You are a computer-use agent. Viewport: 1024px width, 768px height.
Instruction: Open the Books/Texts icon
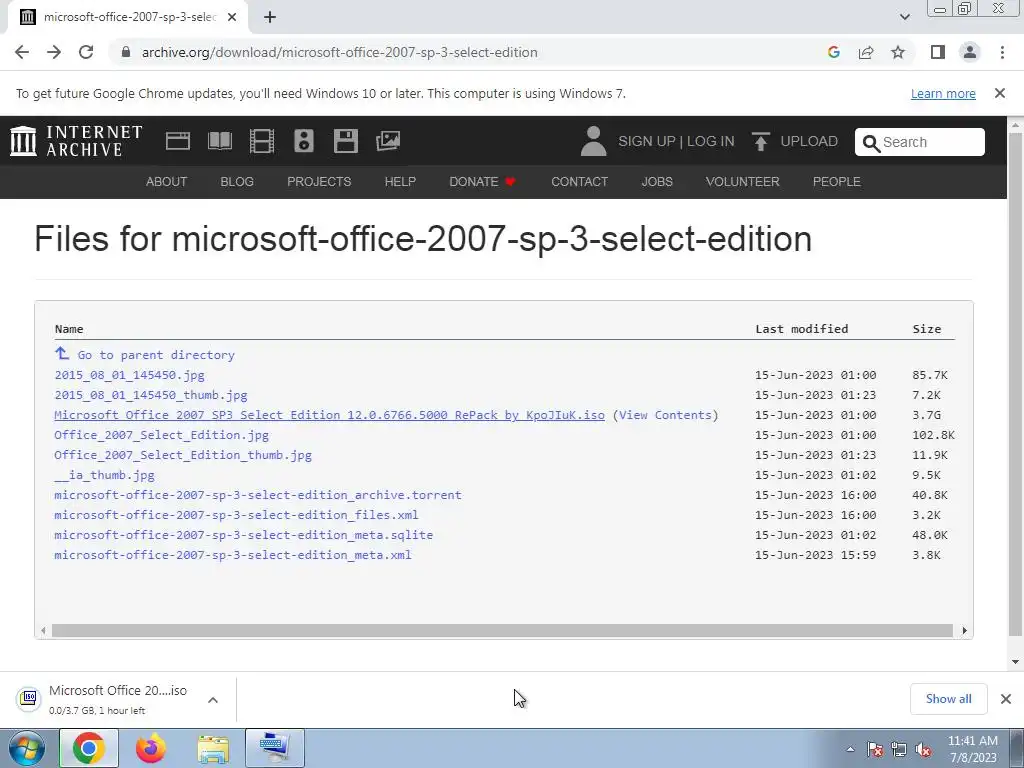219,141
